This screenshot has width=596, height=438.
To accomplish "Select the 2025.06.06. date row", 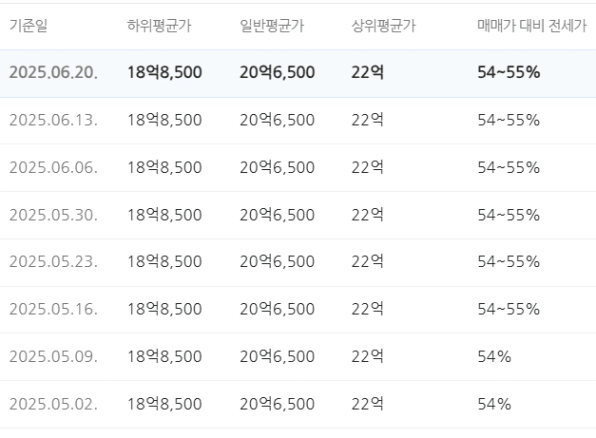I will point(298,168).
